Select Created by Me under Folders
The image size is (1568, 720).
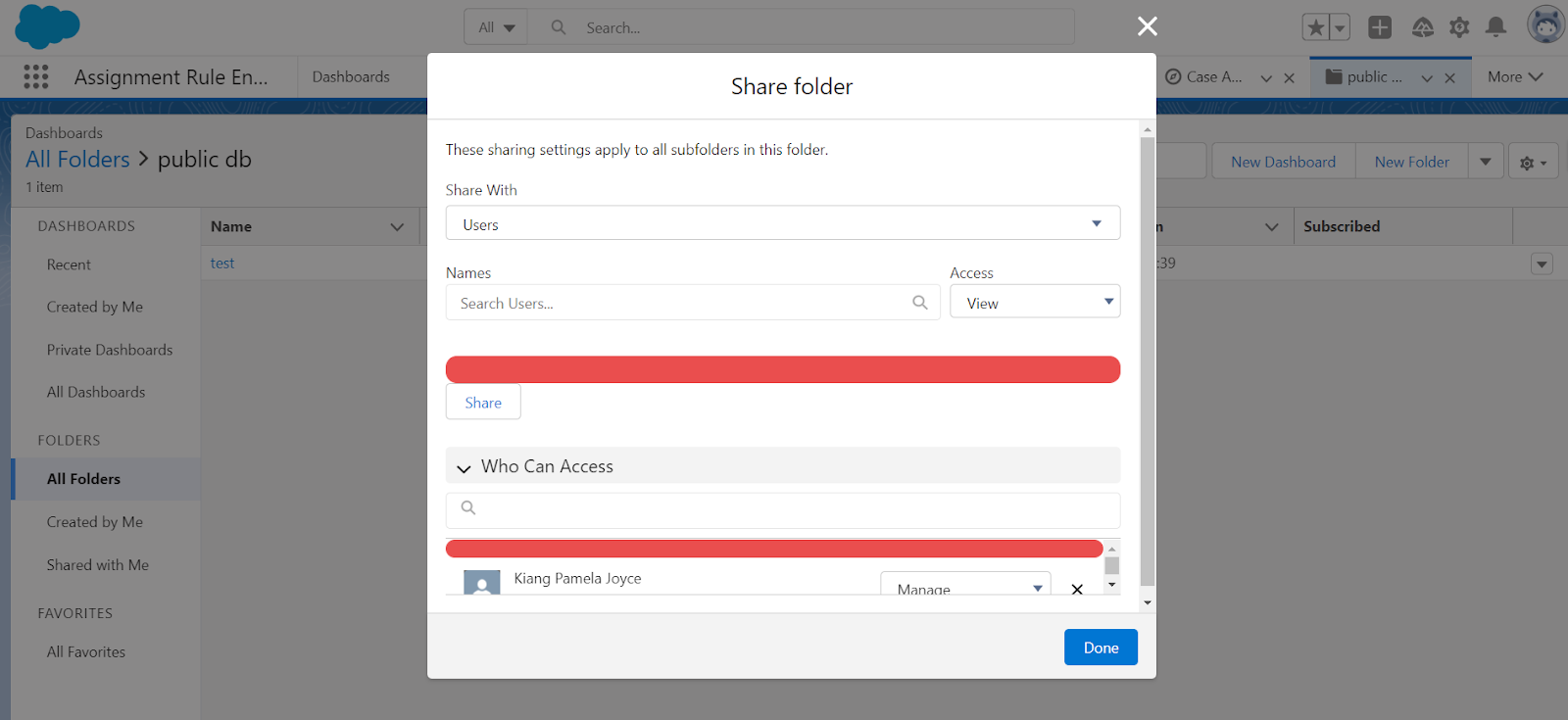coord(95,522)
